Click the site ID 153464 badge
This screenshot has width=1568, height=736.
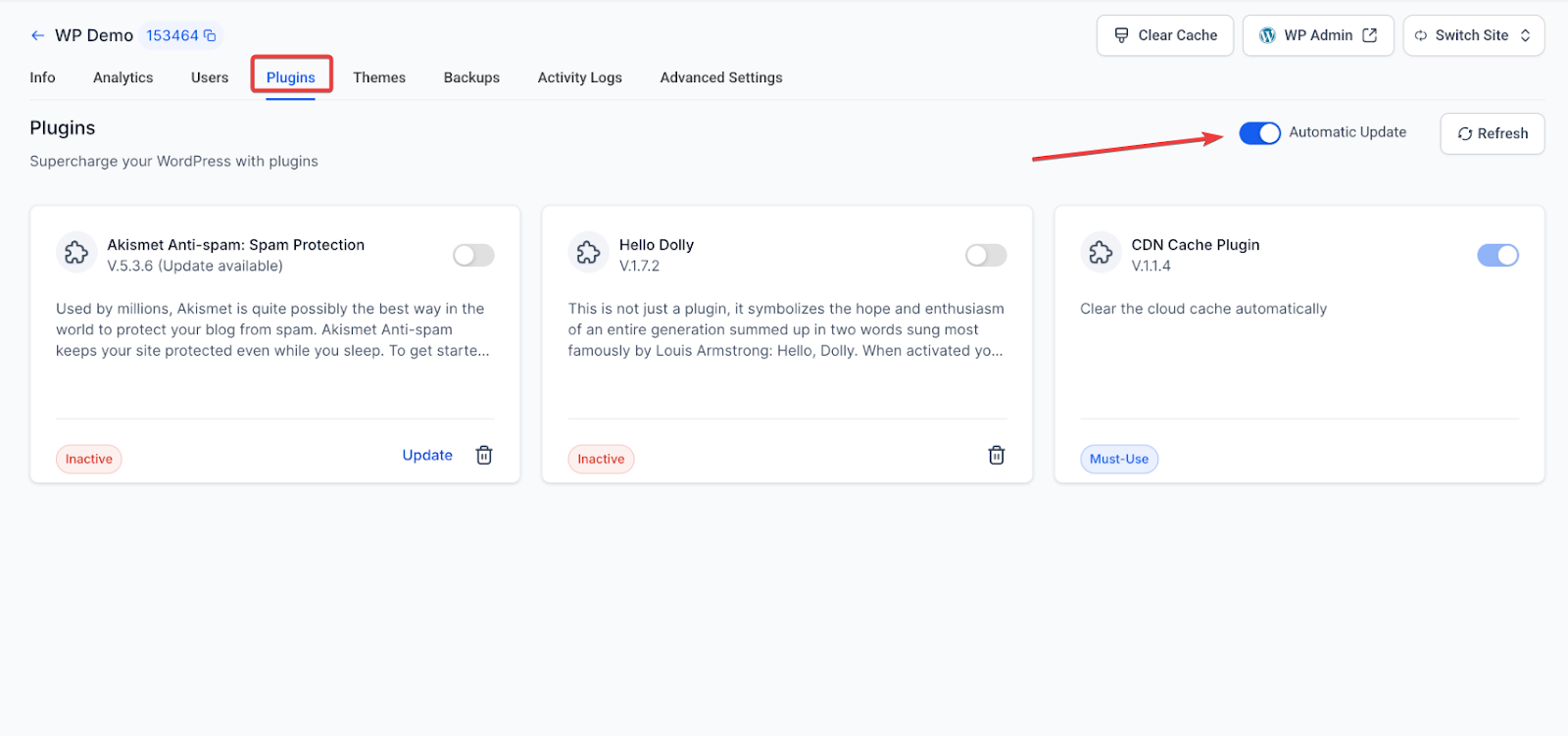181,35
